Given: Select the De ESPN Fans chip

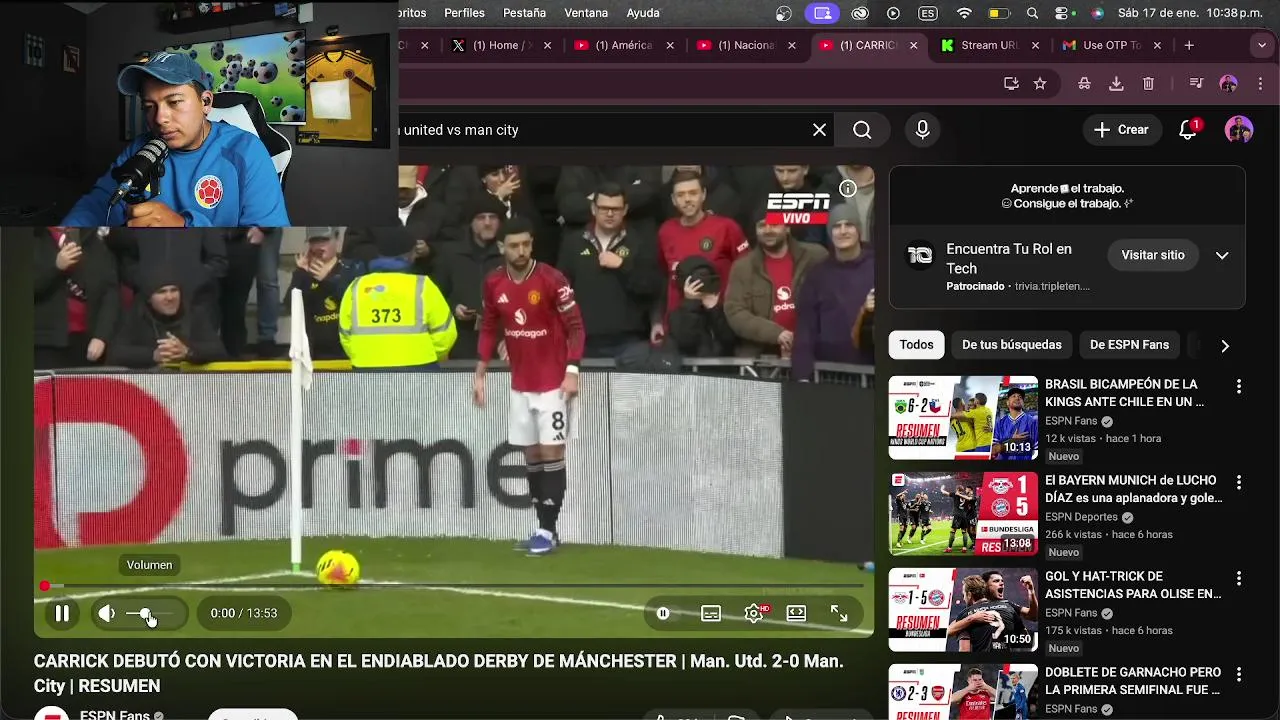Looking at the screenshot, I should click(x=1129, y=345).
